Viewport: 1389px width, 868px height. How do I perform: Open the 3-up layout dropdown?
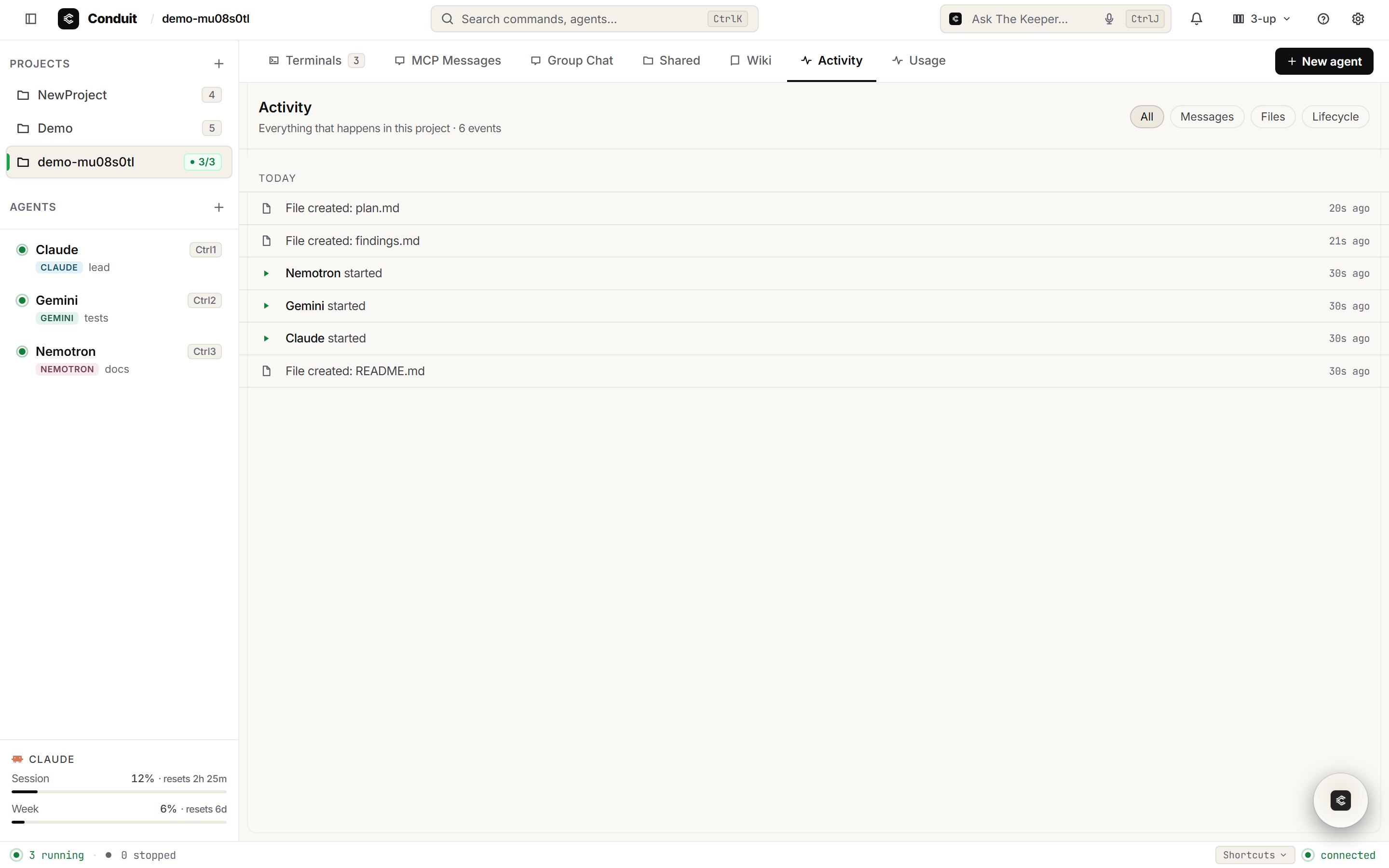click(1262, 19)
